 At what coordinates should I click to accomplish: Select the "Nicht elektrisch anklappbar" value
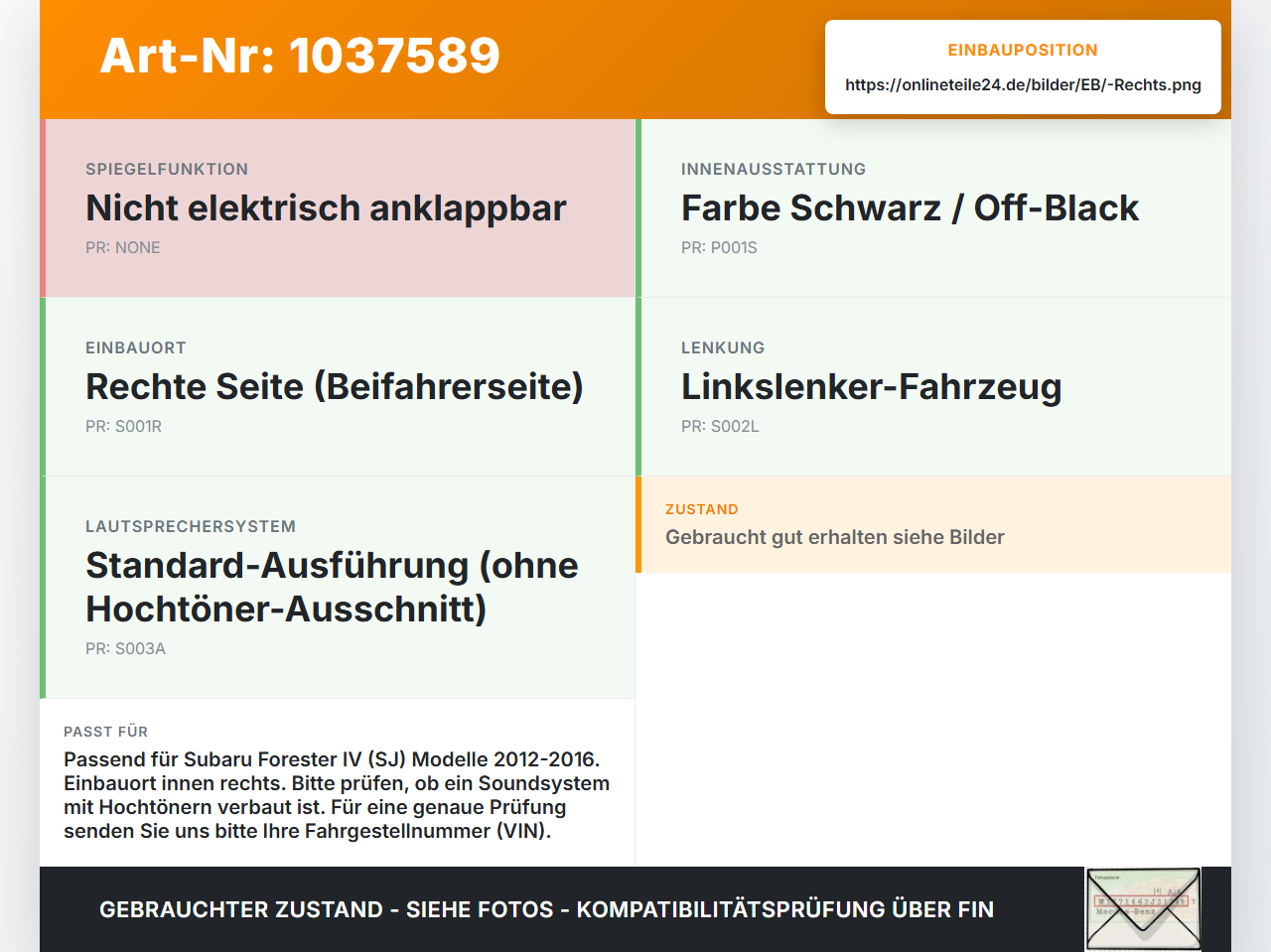[326, 208]
